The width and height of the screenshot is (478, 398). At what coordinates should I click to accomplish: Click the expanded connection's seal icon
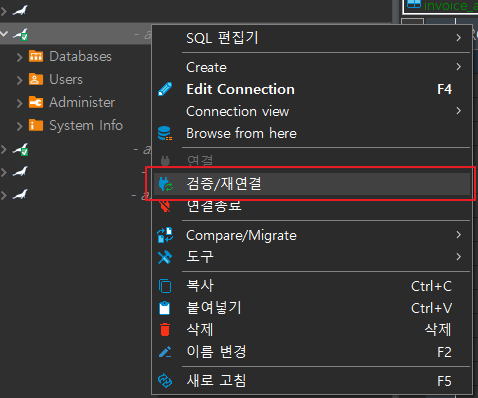pyautogui.click(x=21, y=34)
